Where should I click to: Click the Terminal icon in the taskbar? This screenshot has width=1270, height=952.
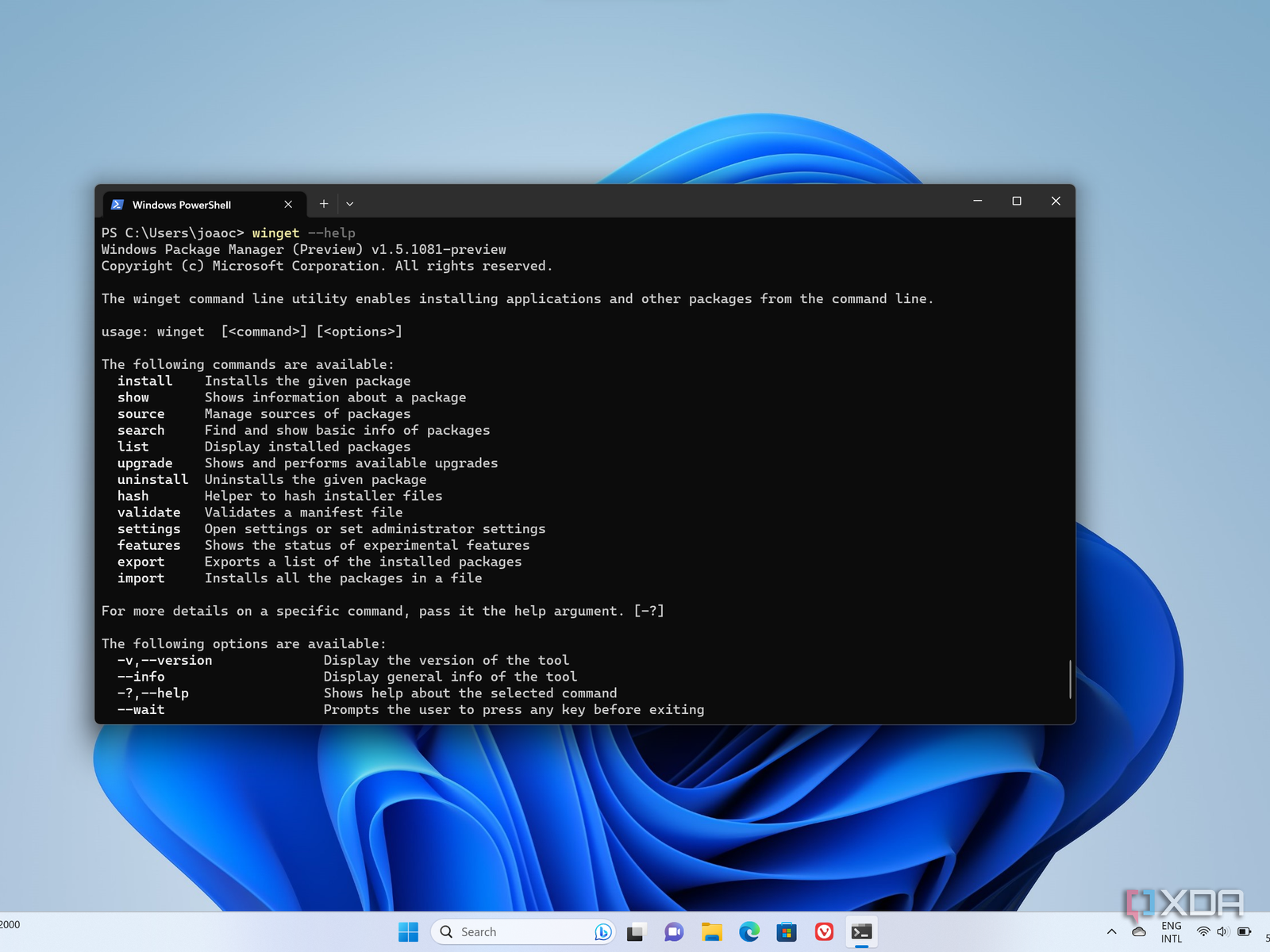pos(861,932)
